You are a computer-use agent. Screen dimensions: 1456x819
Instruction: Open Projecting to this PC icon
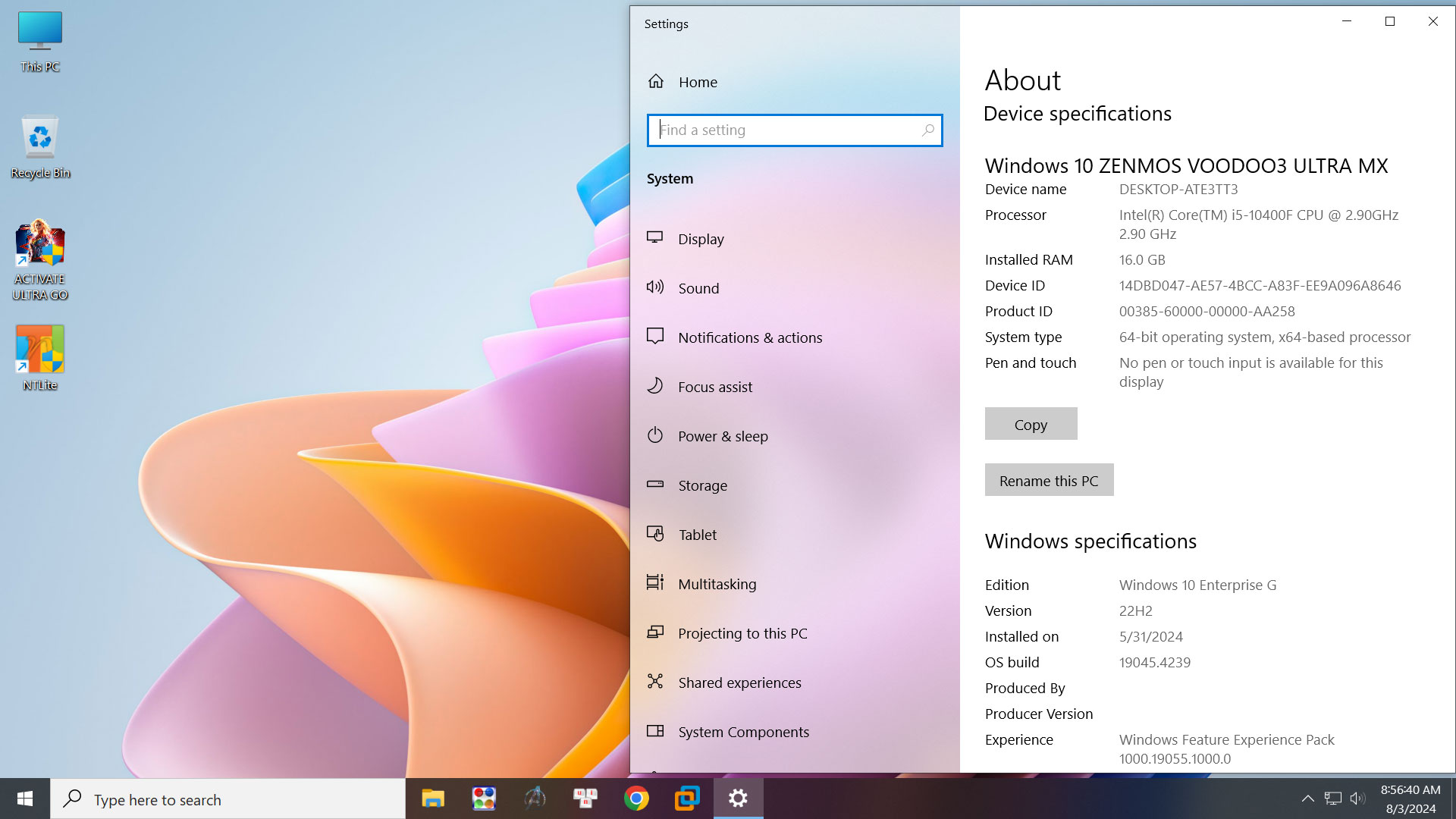[655, 632]
